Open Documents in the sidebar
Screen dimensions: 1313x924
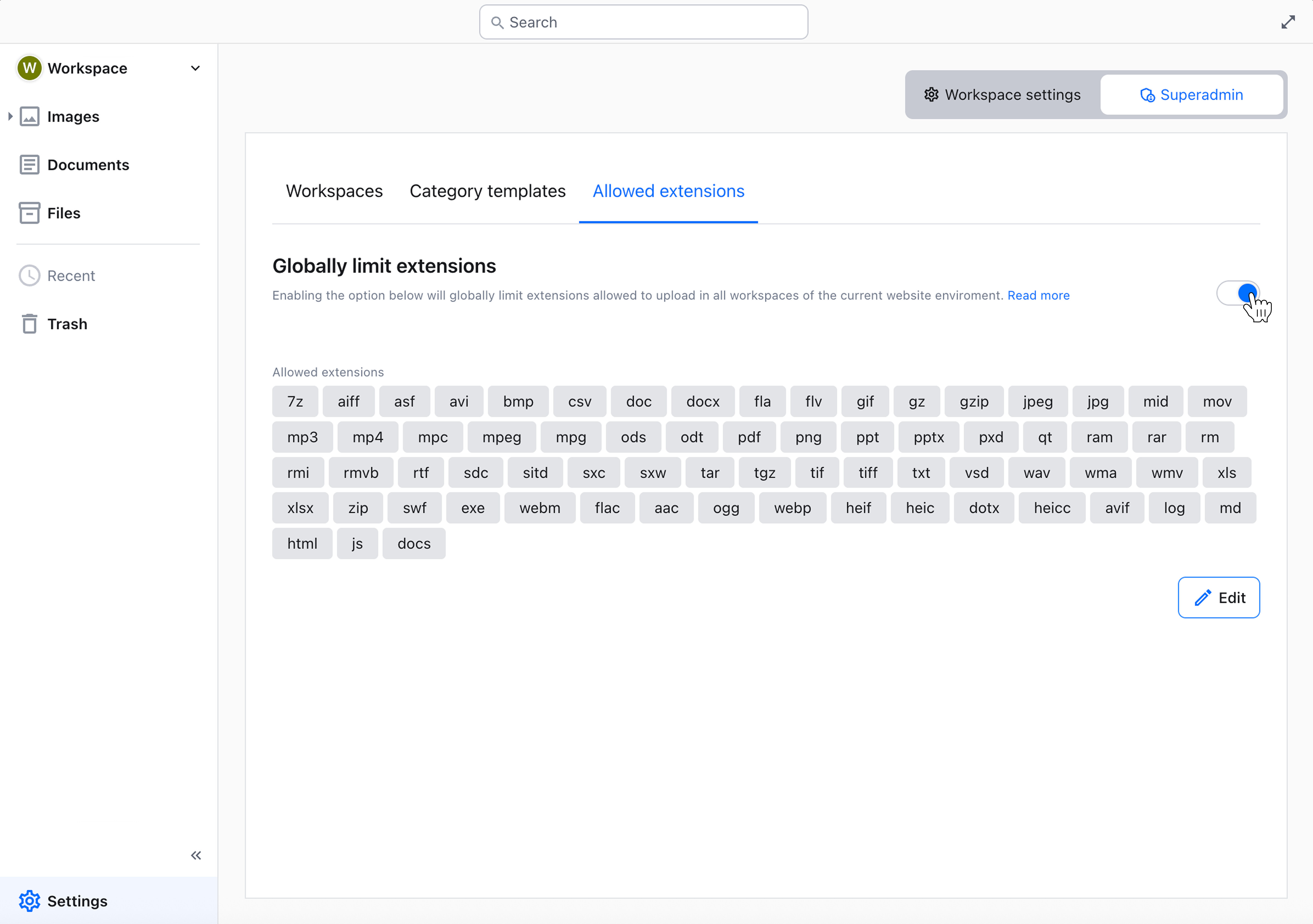point(88,165)
